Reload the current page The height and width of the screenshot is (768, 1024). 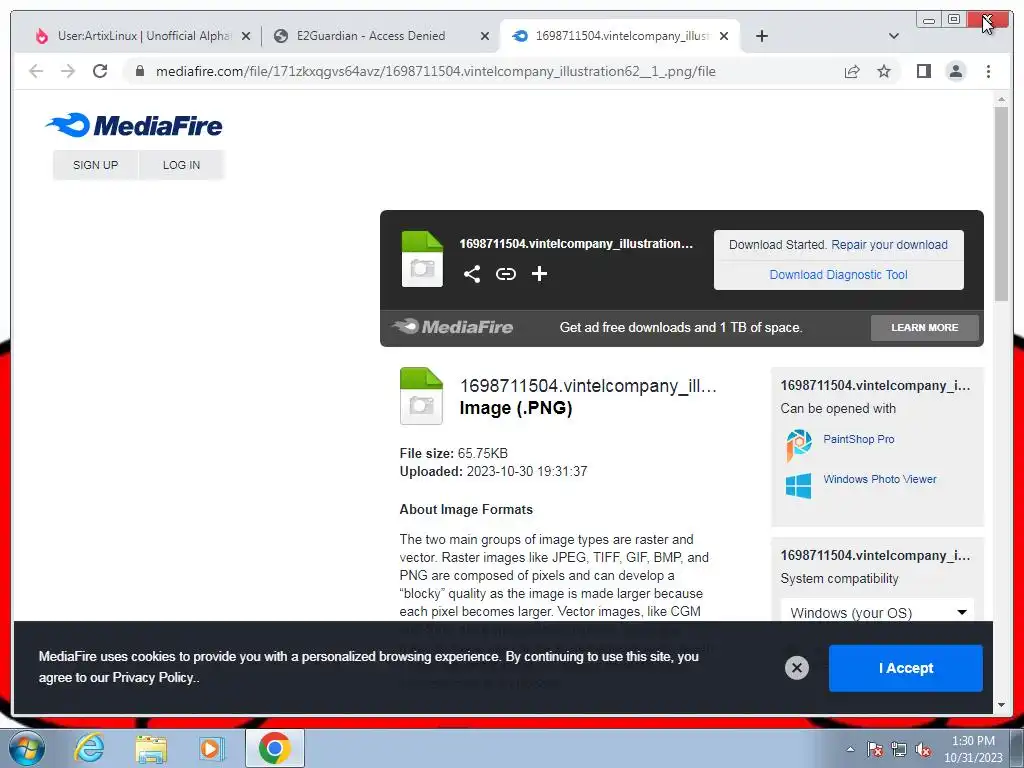100,71
